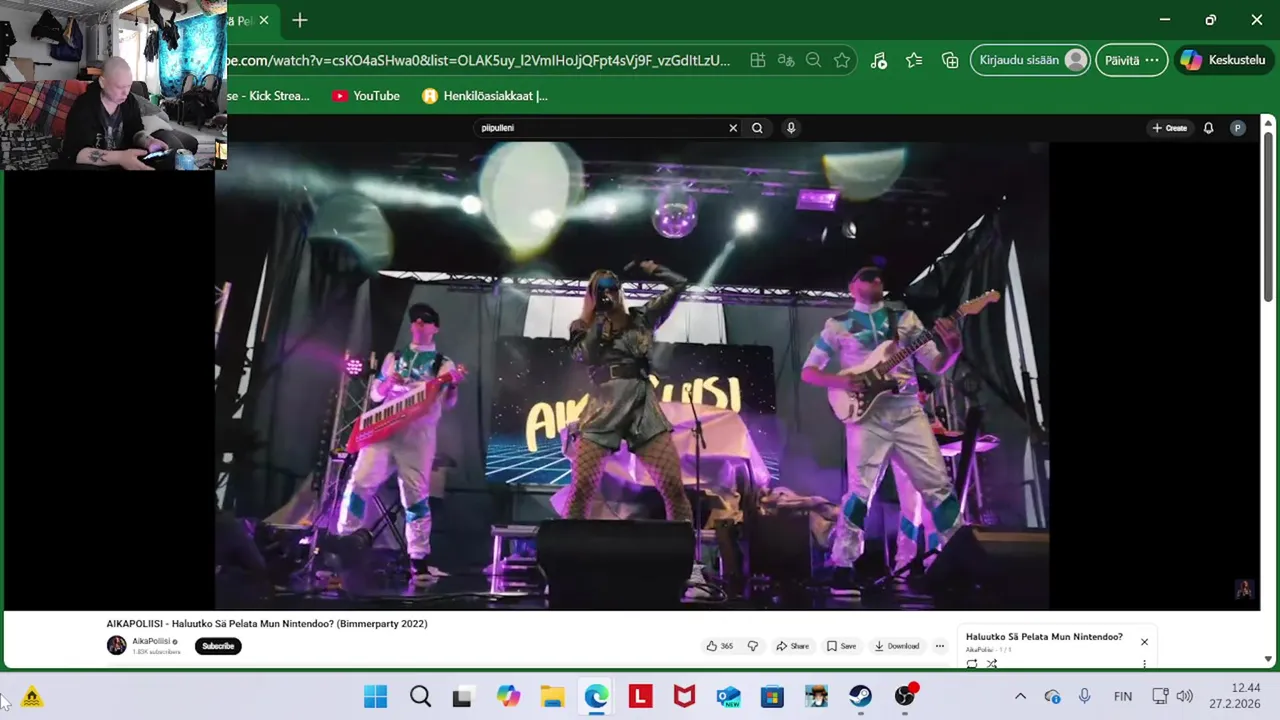
Task: Open McAfee from the taskbar
Action: click(x=684, y=697)
